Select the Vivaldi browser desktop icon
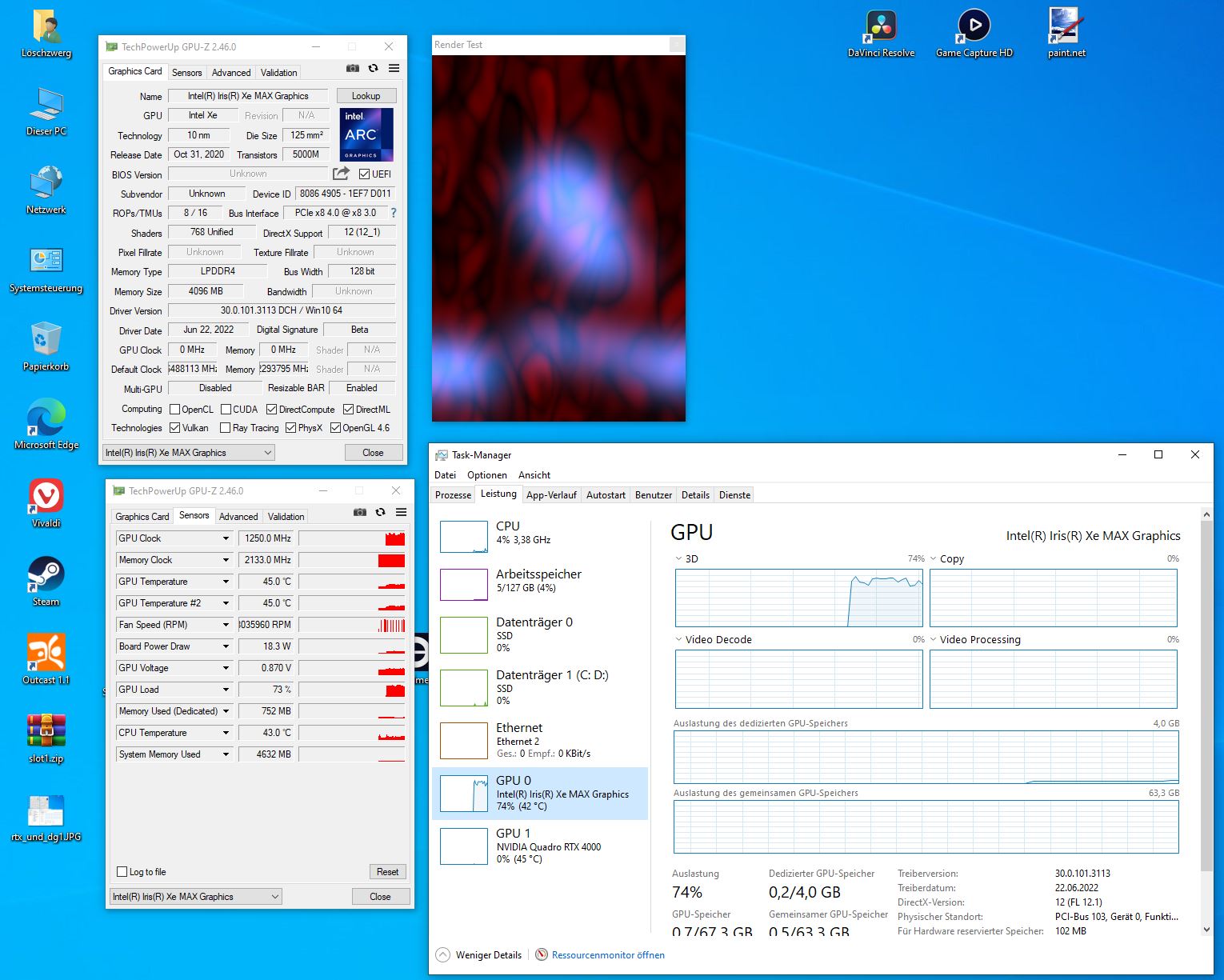The image size is (1224, 980). [x=46, y=504]
